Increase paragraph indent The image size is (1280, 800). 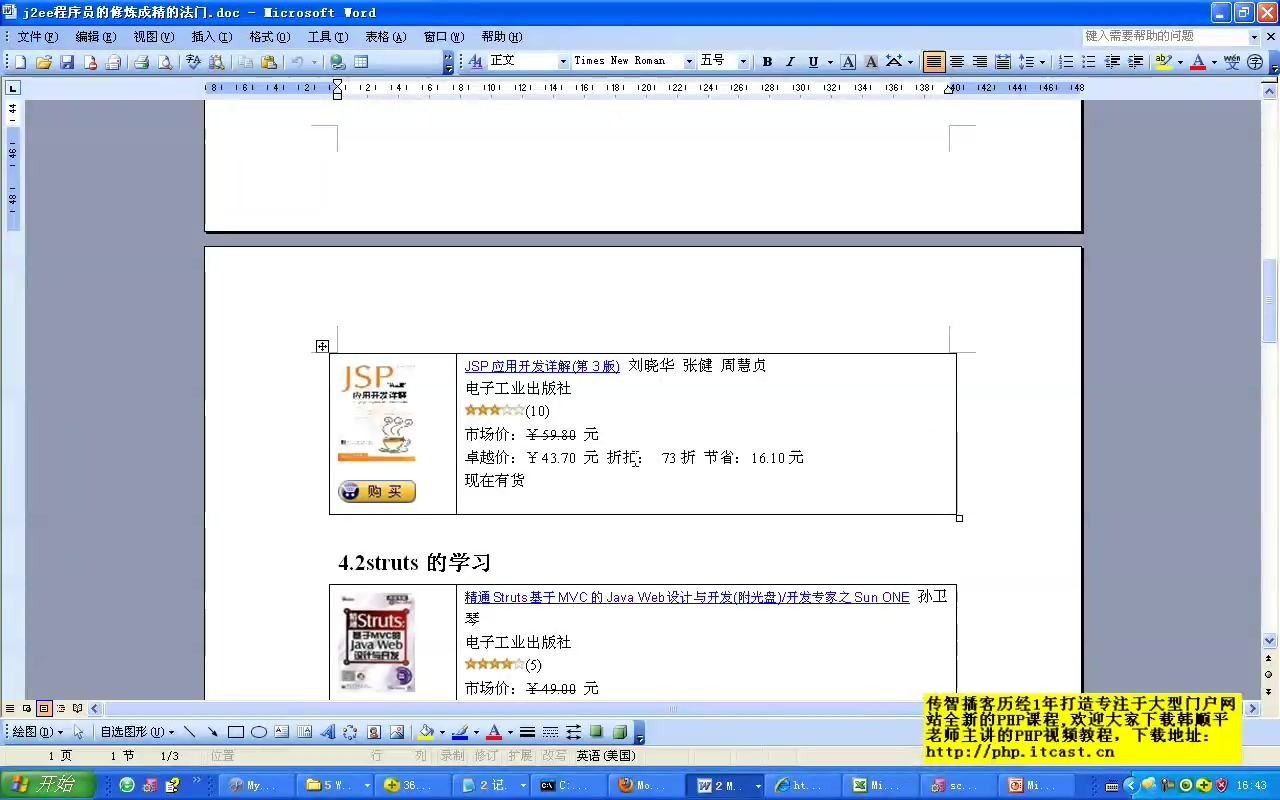(x=1136, y=62)
